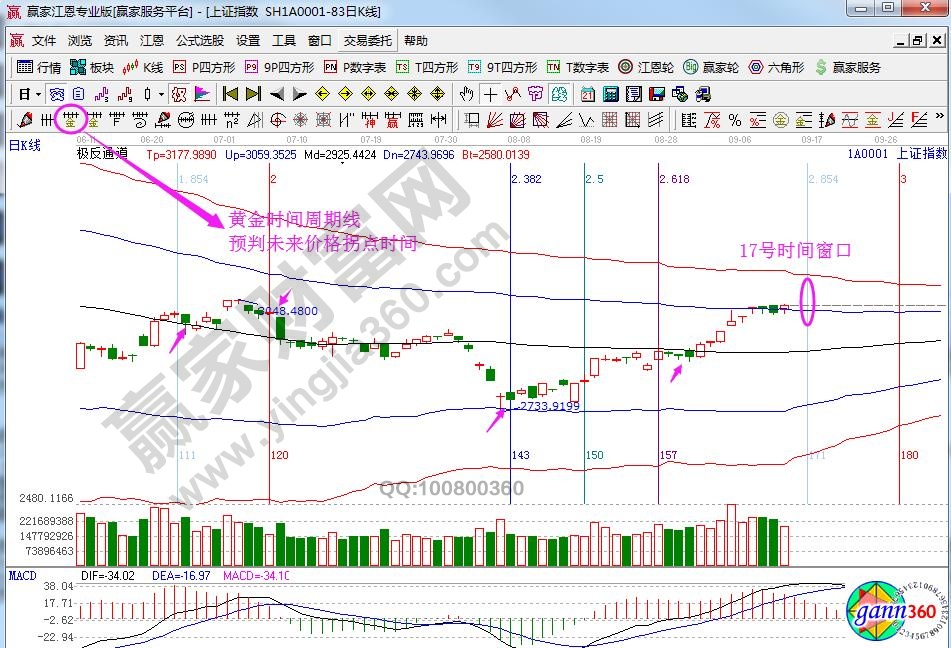Select the golden time cycle line tool
This screenshot has width=951, height=648.
click(70, 120)
